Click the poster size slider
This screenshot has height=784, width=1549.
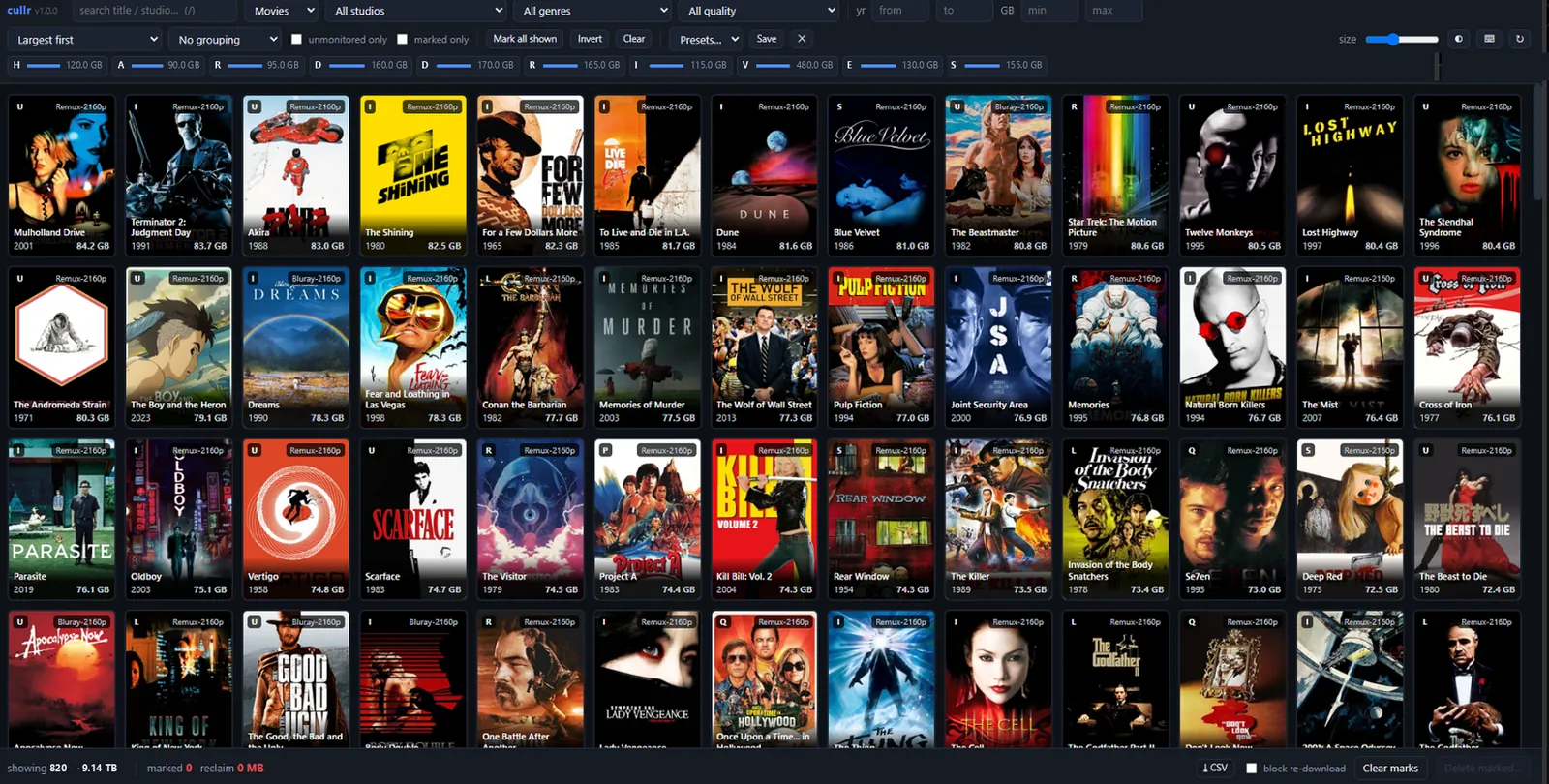pos(1402,39)
